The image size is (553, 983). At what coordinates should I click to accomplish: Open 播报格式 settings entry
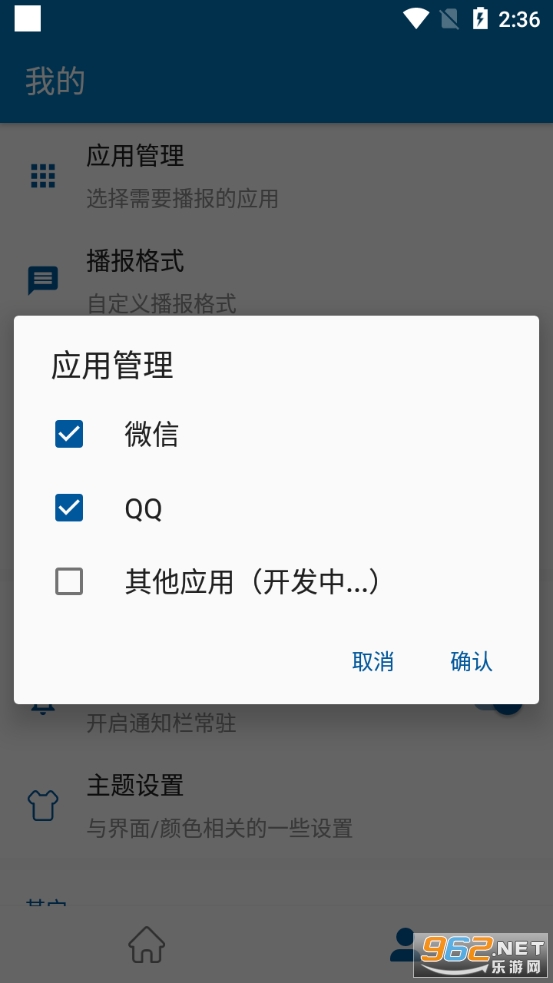pyautogui.click(x=276, y=280)
